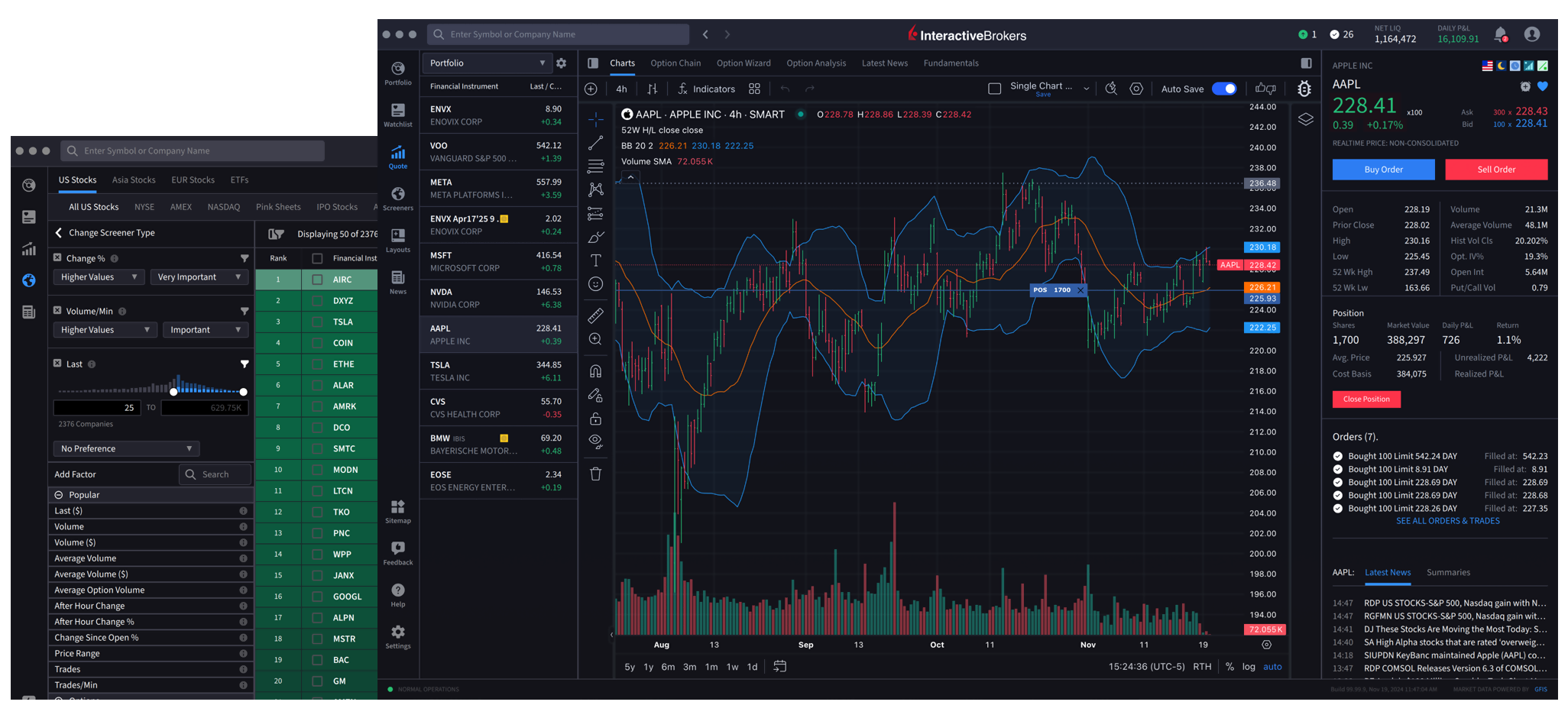Open Volume/Min Higher Values dropdown
Image resolution: width=1568 pixels, height=718 pixels.
click(105, 330)
